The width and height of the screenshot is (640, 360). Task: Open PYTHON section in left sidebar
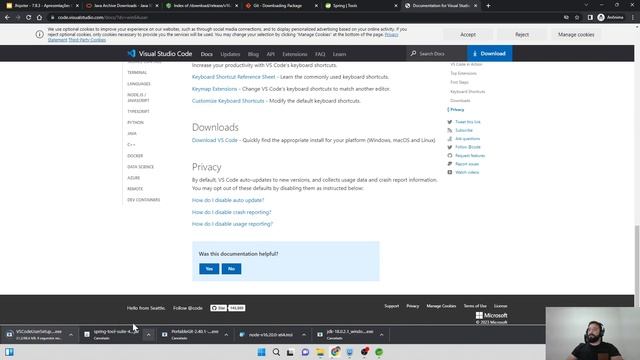[x=136, y=122]
